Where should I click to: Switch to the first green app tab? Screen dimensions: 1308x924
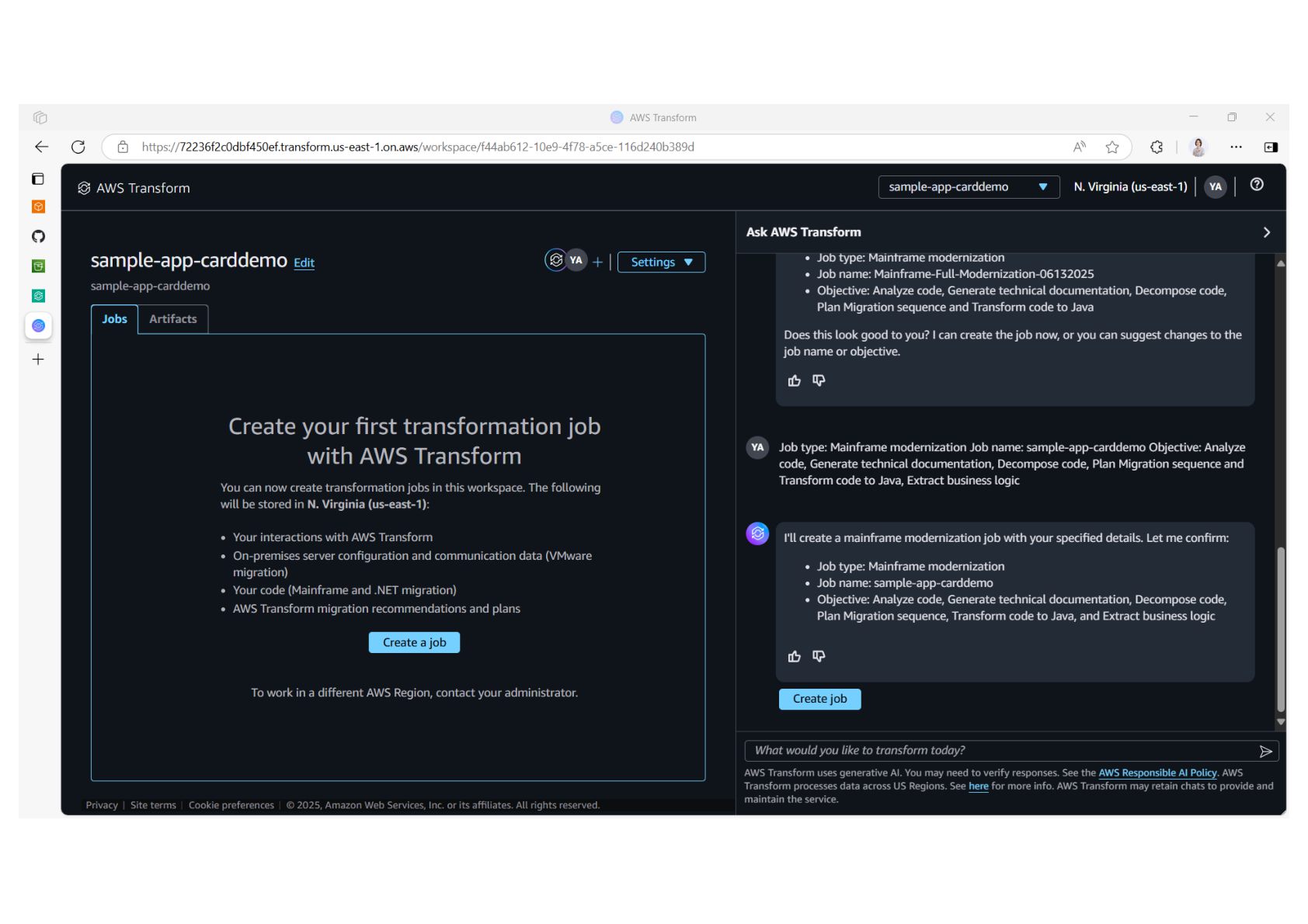[x=38, y=266]
